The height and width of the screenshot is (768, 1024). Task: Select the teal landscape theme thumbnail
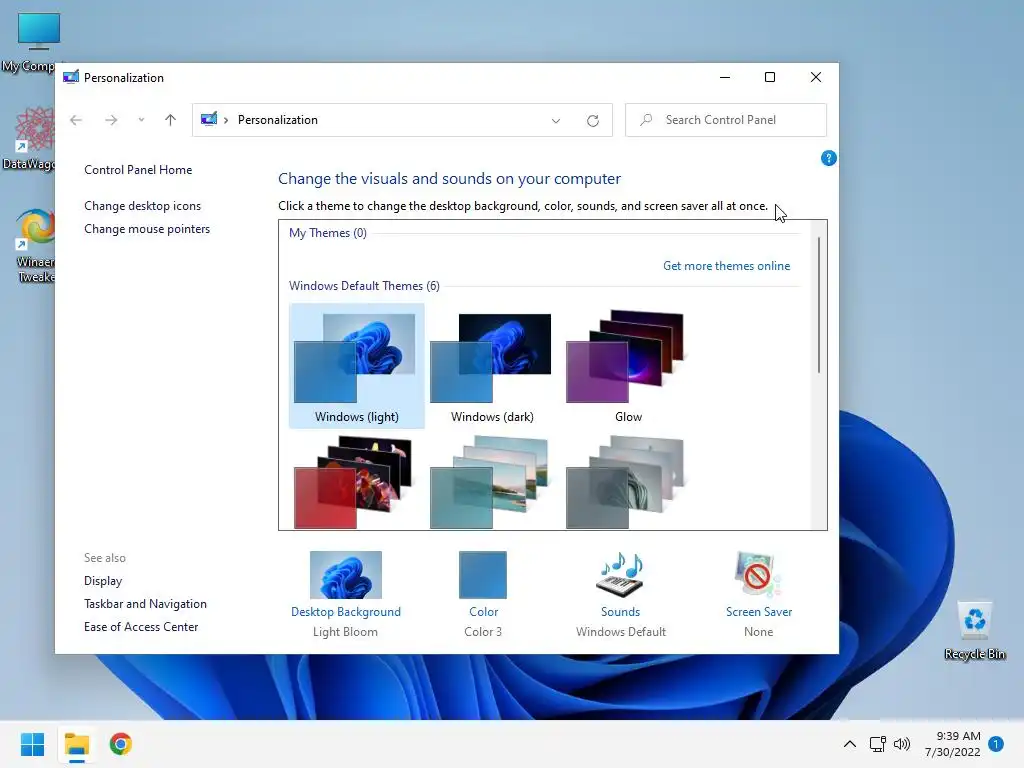(490, 482)
